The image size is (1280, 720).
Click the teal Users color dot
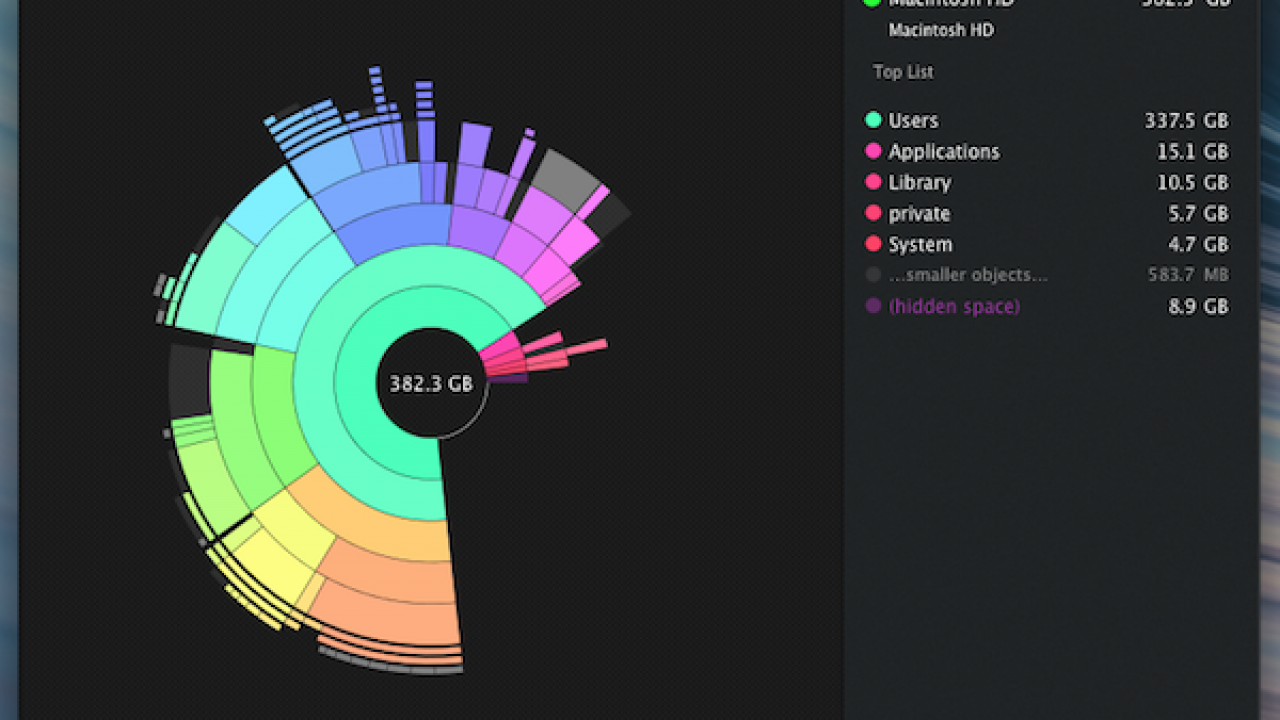pyautogui.click(x=873, y=120)
